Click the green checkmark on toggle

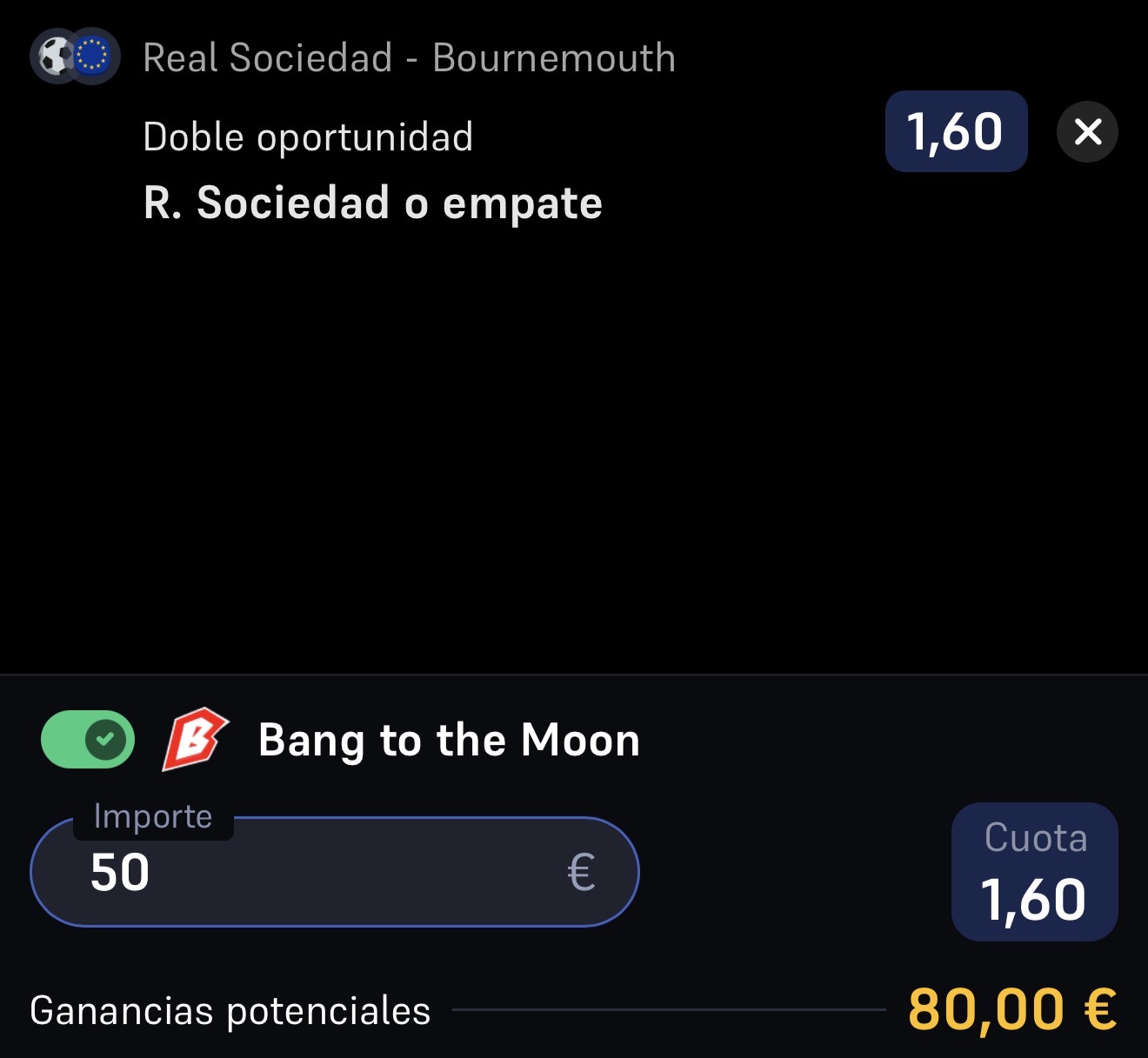click(x=106, y=740)
